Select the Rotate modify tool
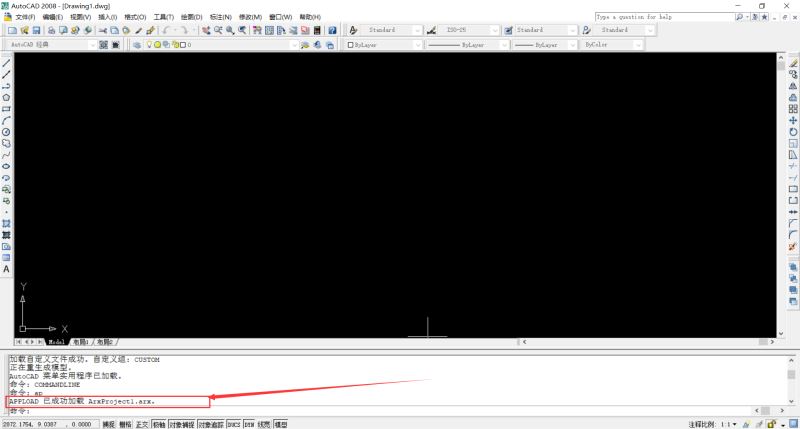 pyautogui.click(x=793, y=132)
